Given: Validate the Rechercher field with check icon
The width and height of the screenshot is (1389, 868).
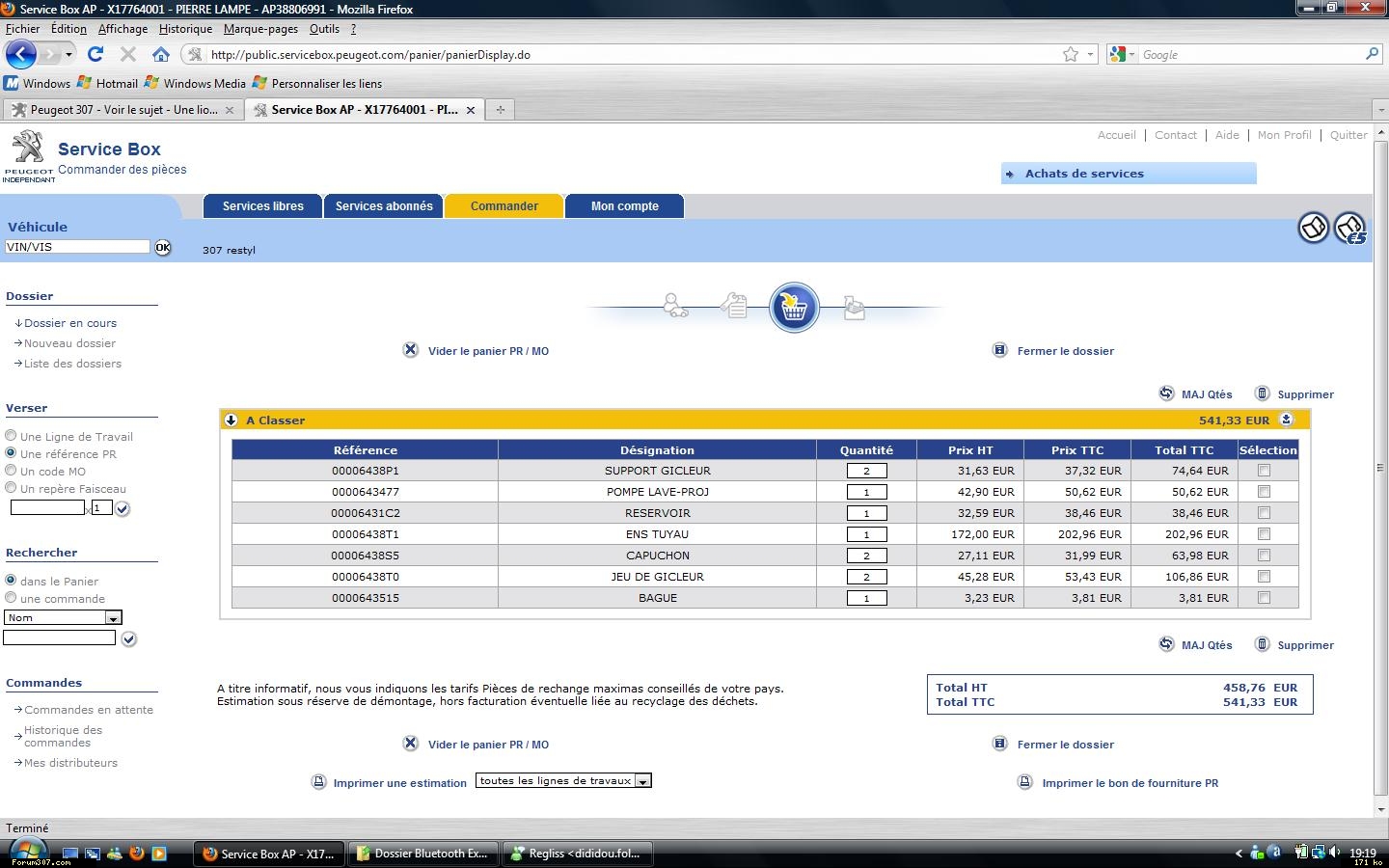Looking at the screenshot, I should point(128,638).
